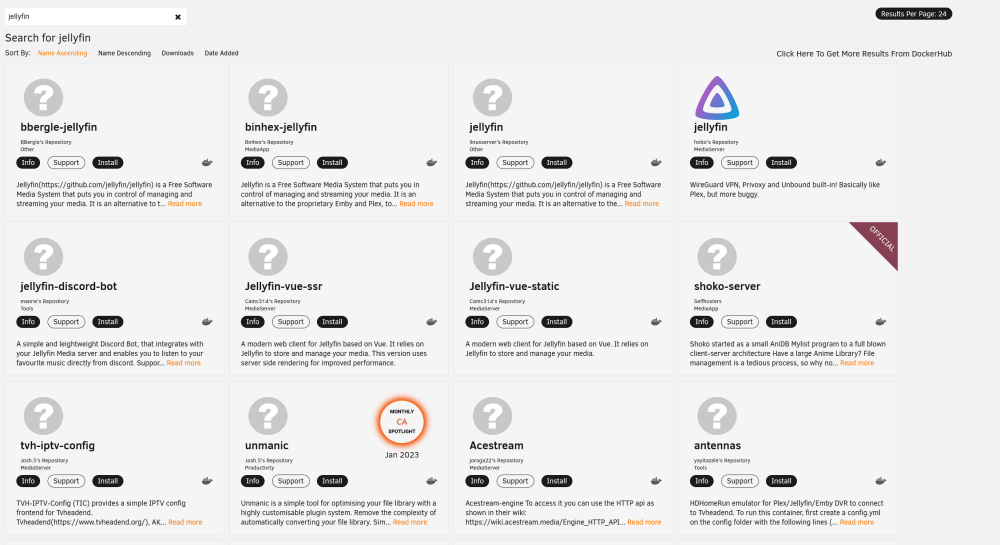Expand Read more on the shoko-server description
The height and width of the screenshot is (545, 1000).
[x=857, y=363]
